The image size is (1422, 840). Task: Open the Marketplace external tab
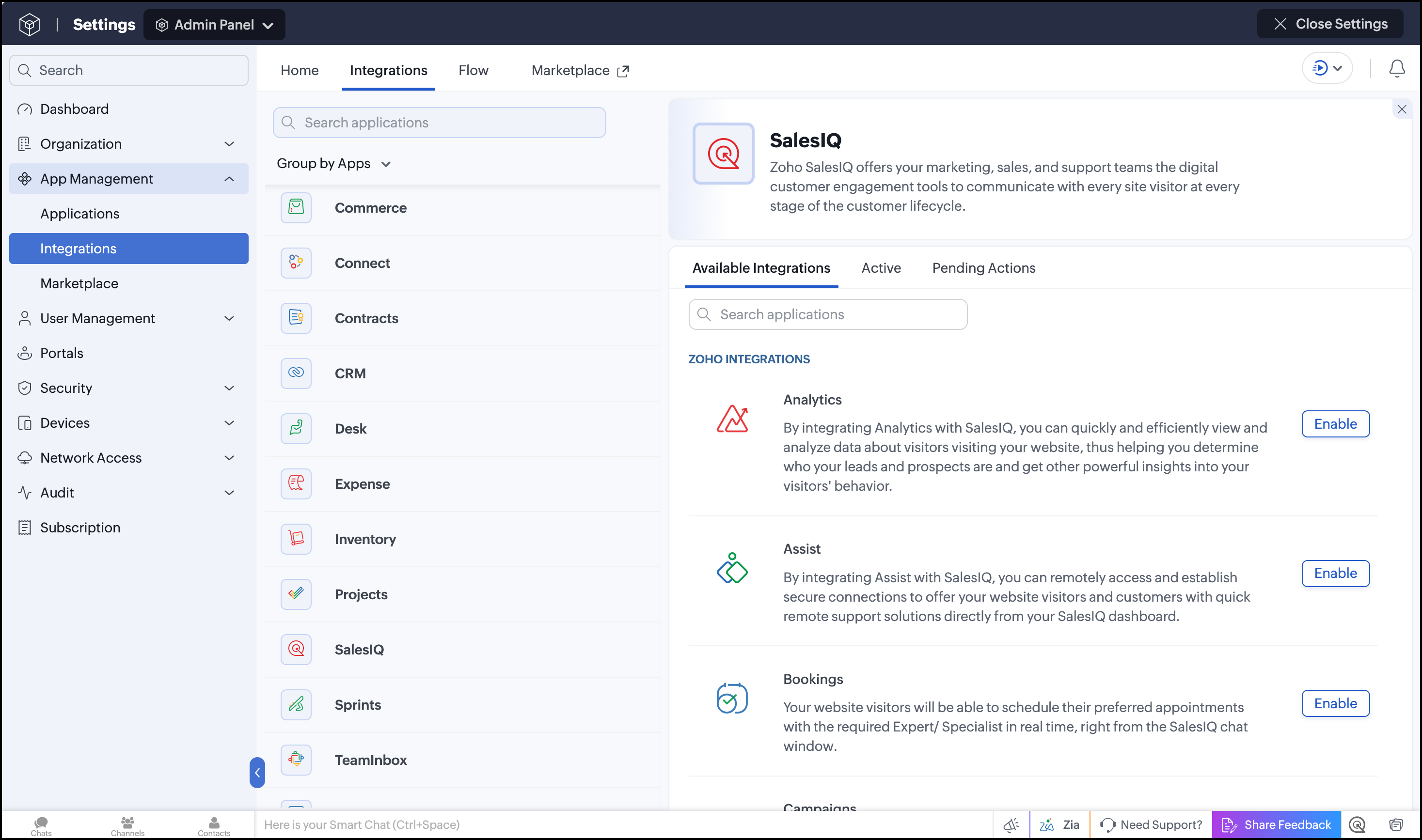click(580, 70)
